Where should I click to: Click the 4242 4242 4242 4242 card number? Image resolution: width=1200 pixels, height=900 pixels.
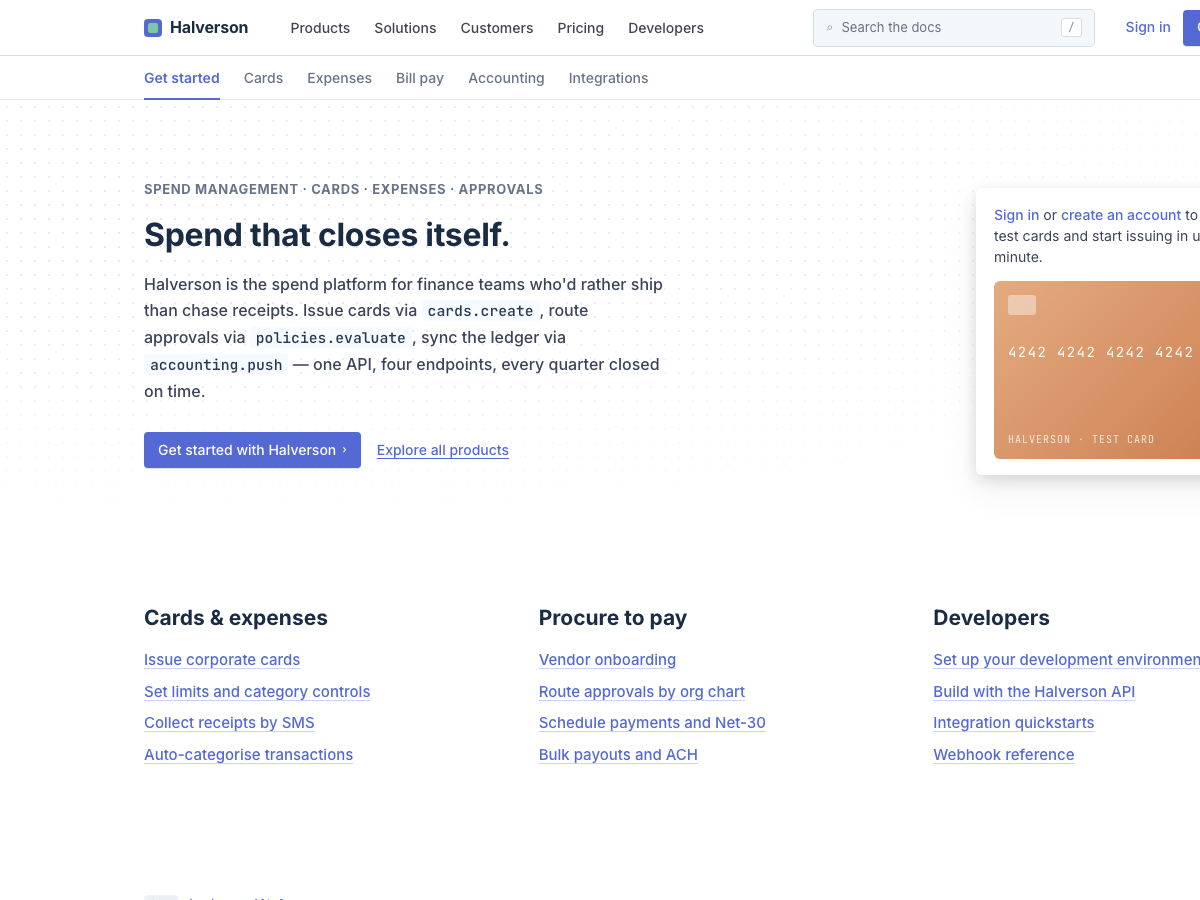coord(1101,352)
